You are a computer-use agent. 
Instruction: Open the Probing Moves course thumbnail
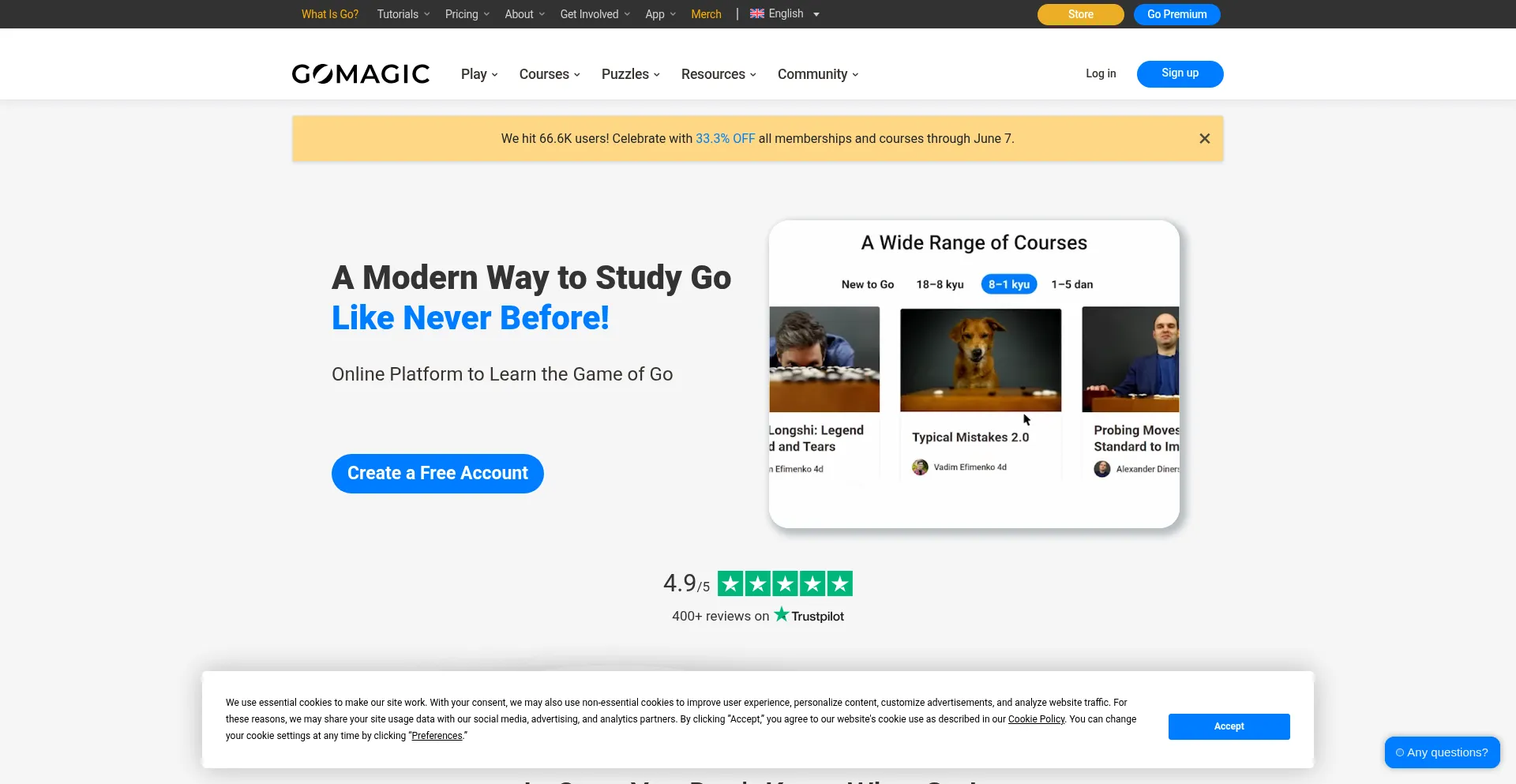(1131, 360)
